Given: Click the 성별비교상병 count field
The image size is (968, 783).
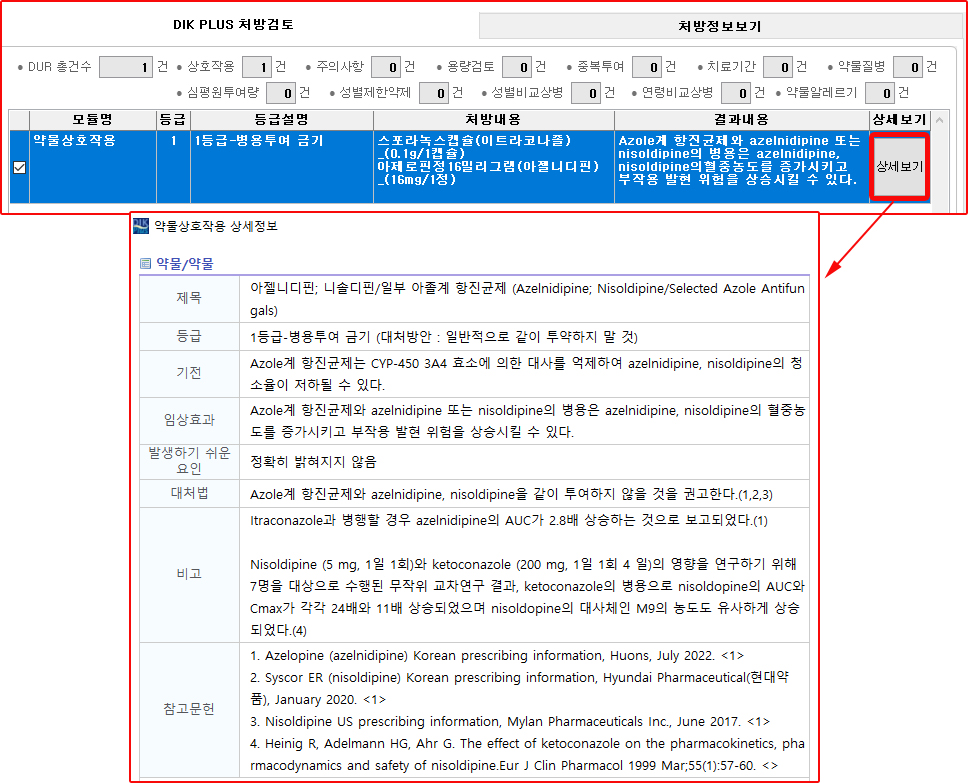Looking at the screenshot, I should point(586,93).
